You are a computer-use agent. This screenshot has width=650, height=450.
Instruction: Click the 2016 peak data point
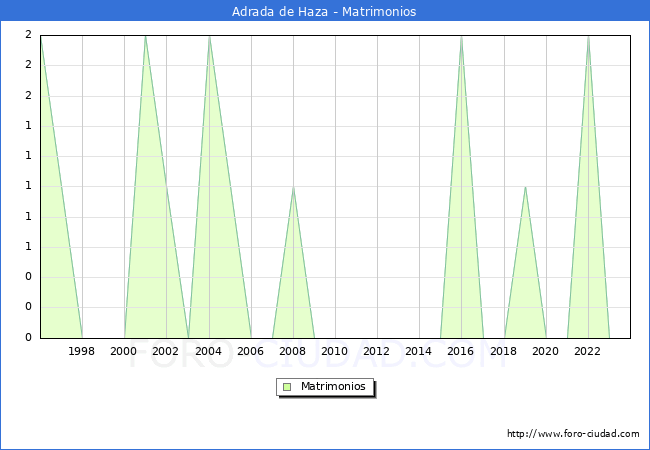tap(461, 36)
